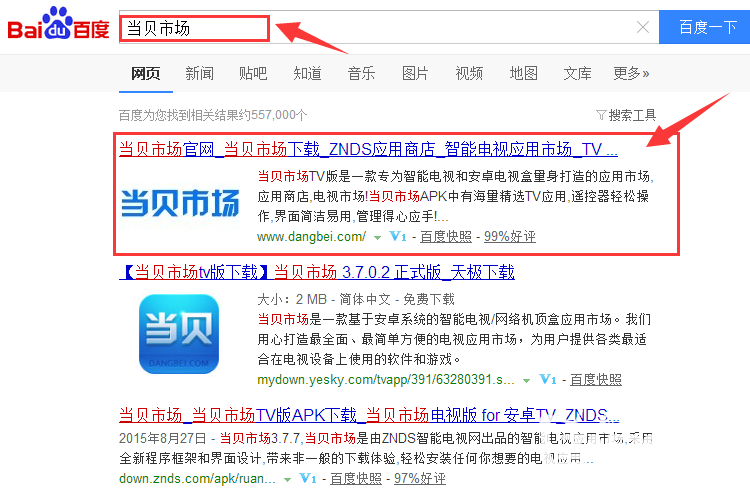Screen dimensions: 750x500
Task: Click the 百度一下 search button
Action: tap(705, 27)
